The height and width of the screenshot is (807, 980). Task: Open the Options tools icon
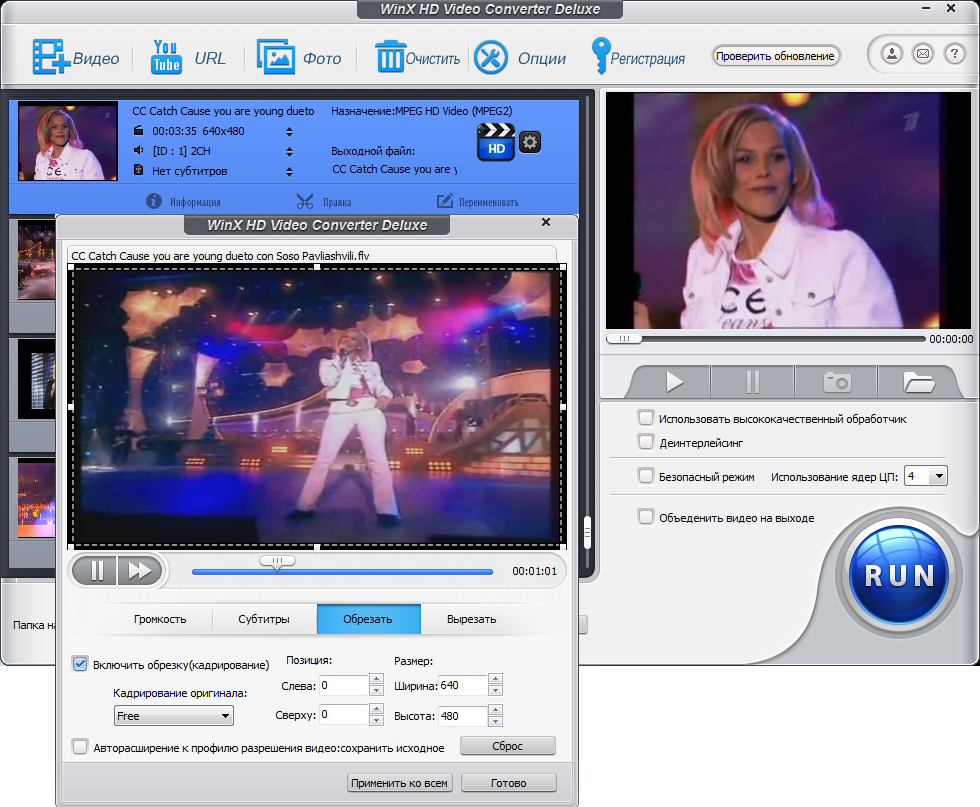point(491,58)
